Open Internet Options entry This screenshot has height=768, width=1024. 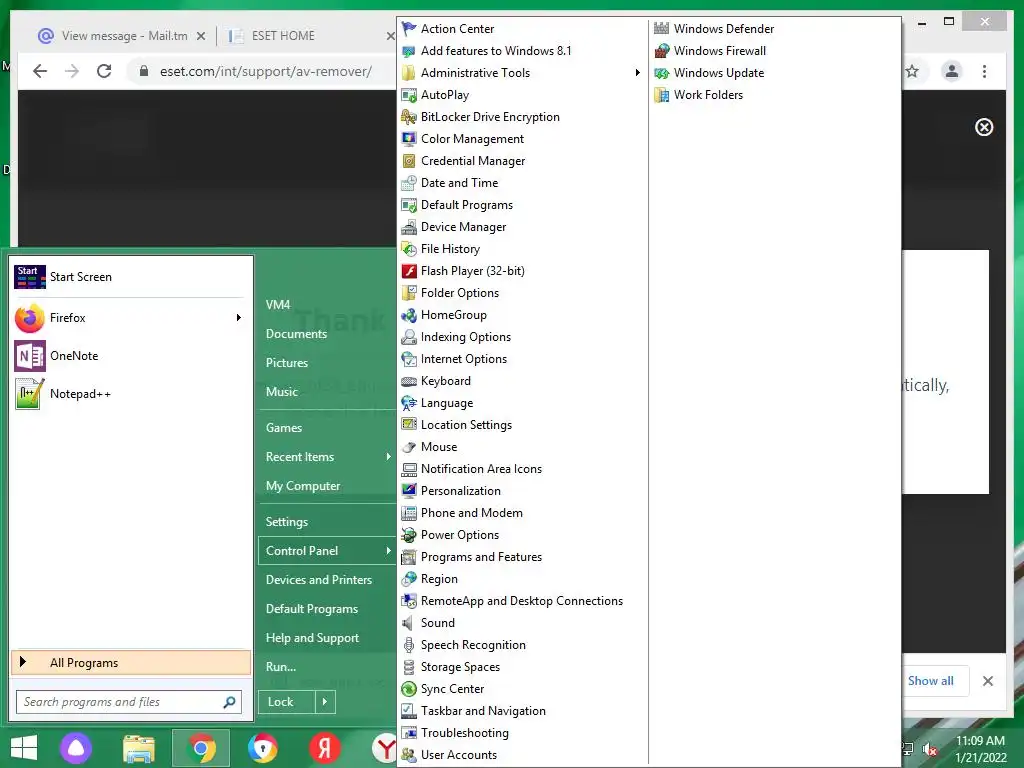click(x=464, y=359)
